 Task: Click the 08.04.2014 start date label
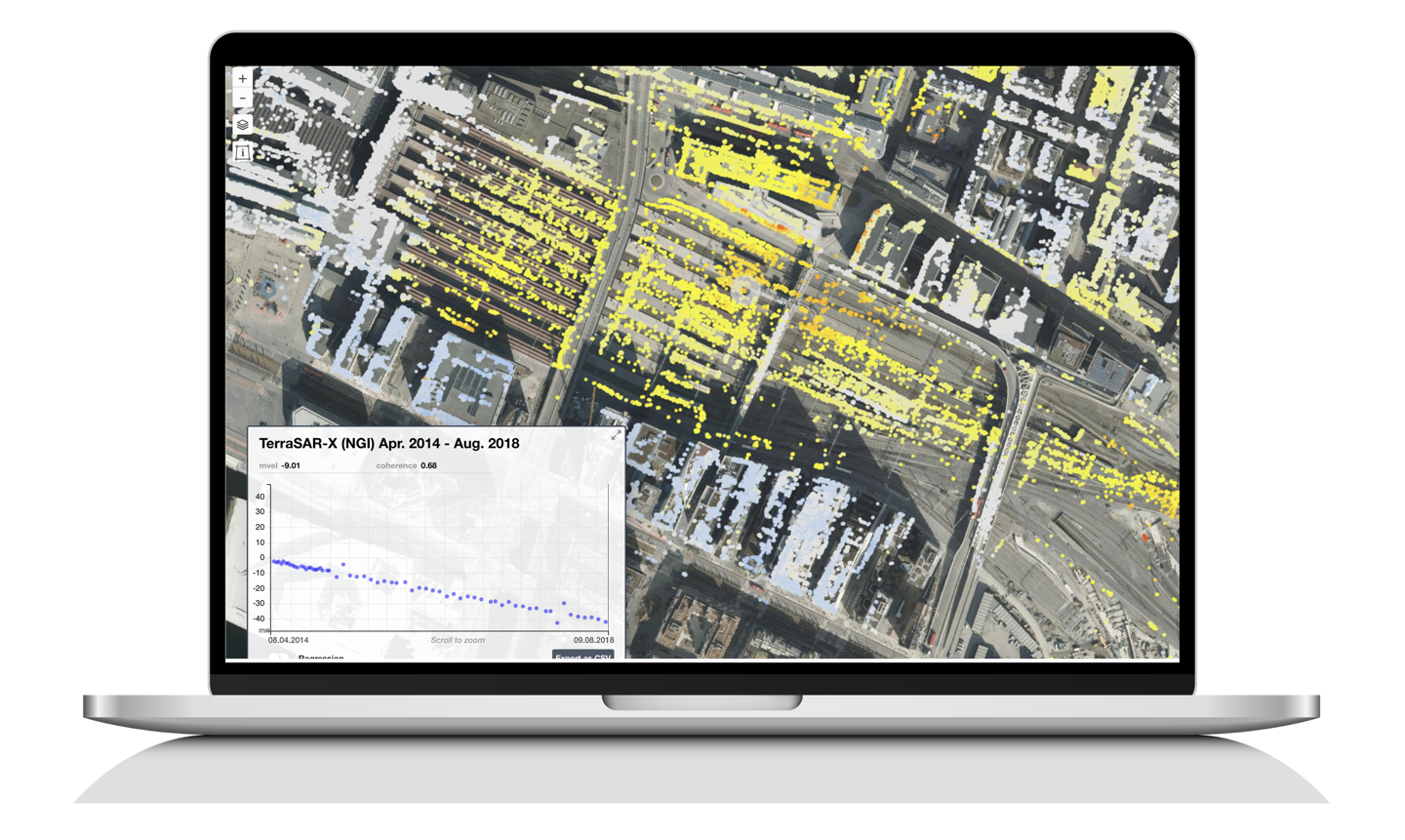point(288,640)
